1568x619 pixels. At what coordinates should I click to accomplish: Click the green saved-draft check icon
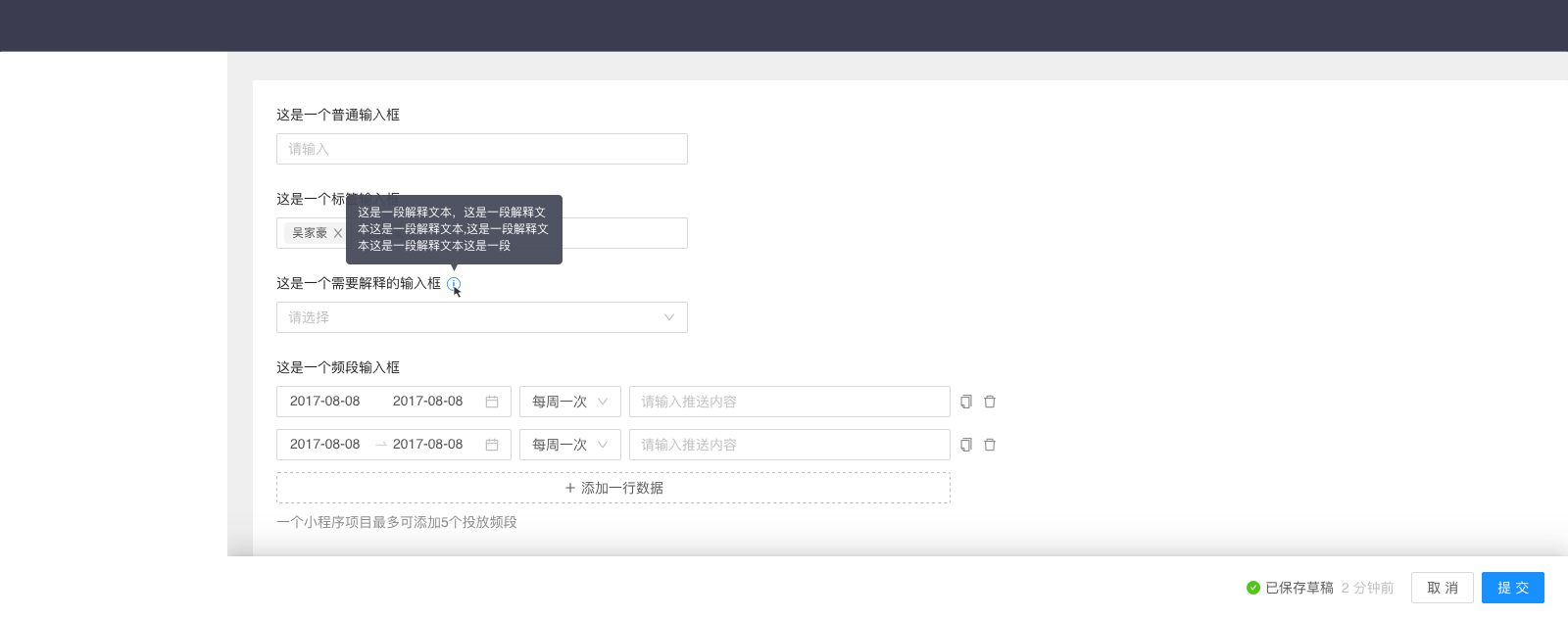point(1253,588)
